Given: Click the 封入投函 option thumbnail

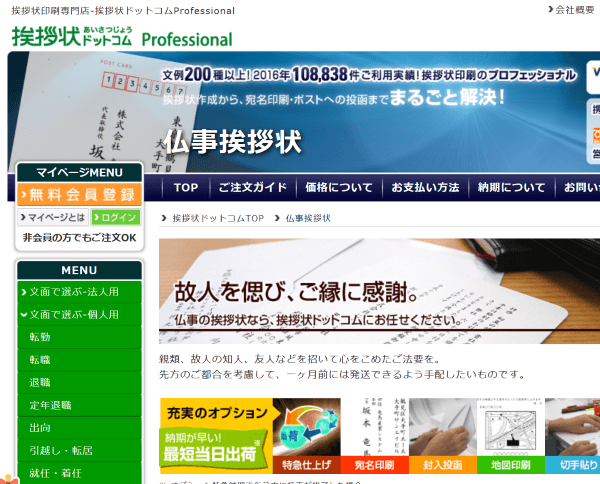Looking at the screenshot, I should [x=443, y=436].
